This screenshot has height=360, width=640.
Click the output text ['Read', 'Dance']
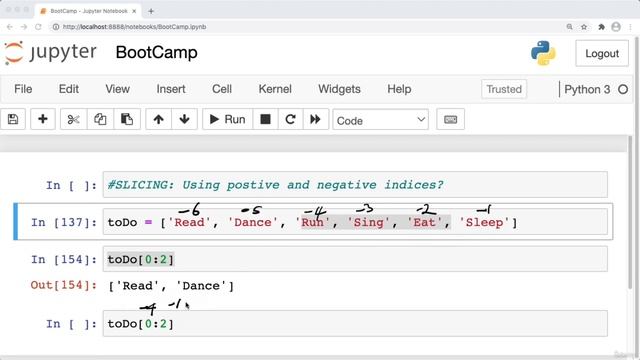171,286
